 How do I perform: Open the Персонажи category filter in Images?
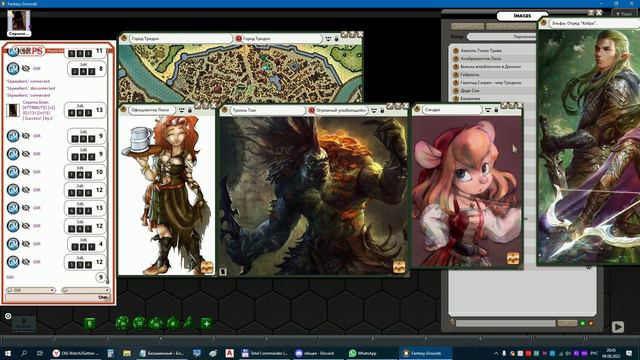[x=502, y=36]
